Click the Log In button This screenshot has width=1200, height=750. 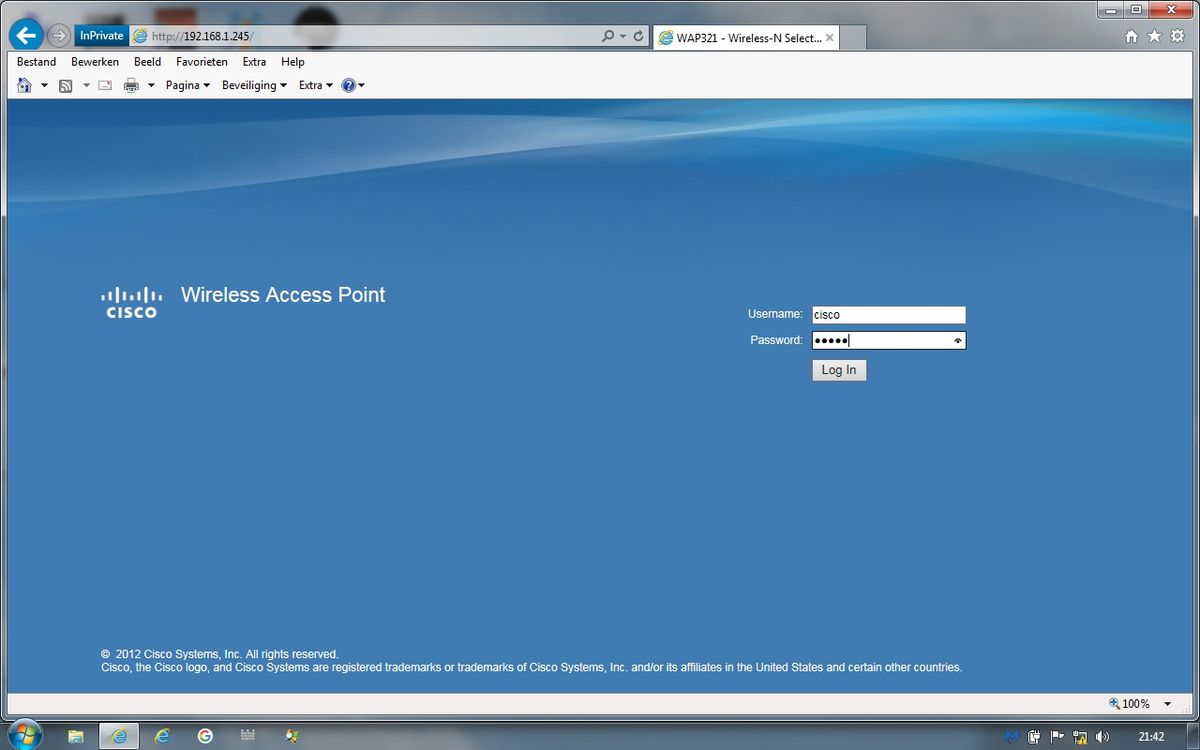(839, 370)
